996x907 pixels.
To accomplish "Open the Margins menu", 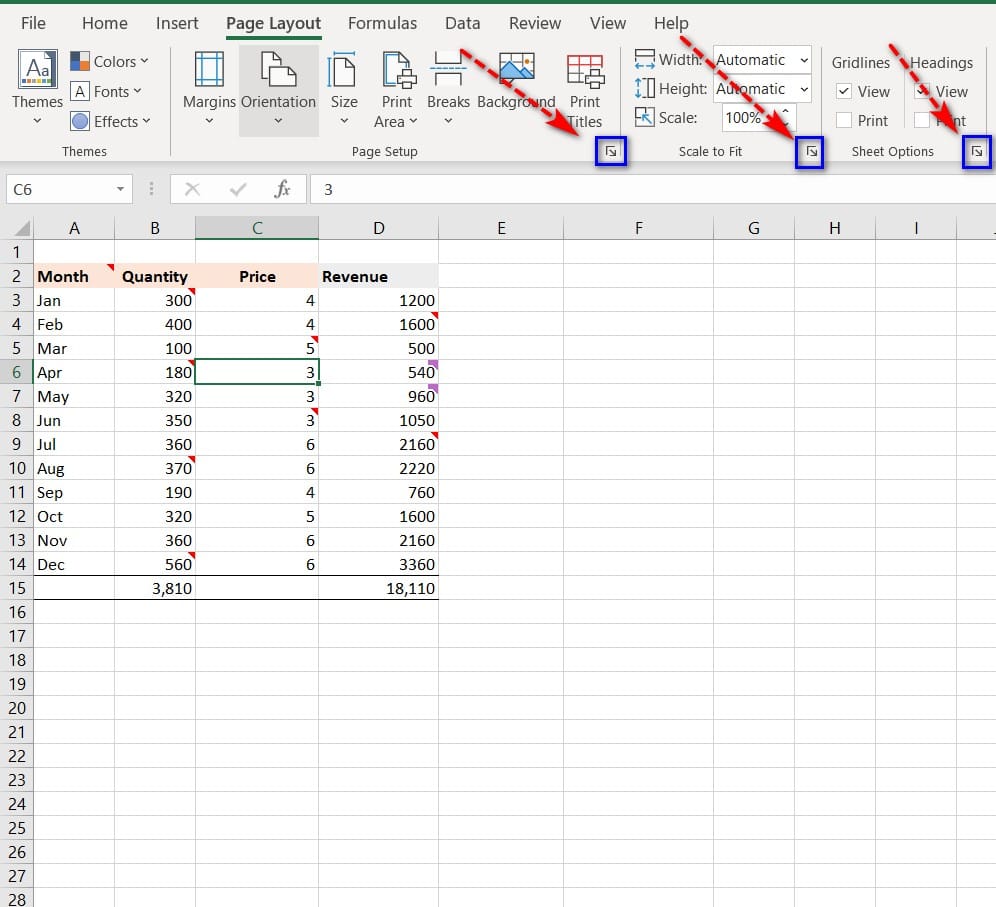I will click(209, 88).
